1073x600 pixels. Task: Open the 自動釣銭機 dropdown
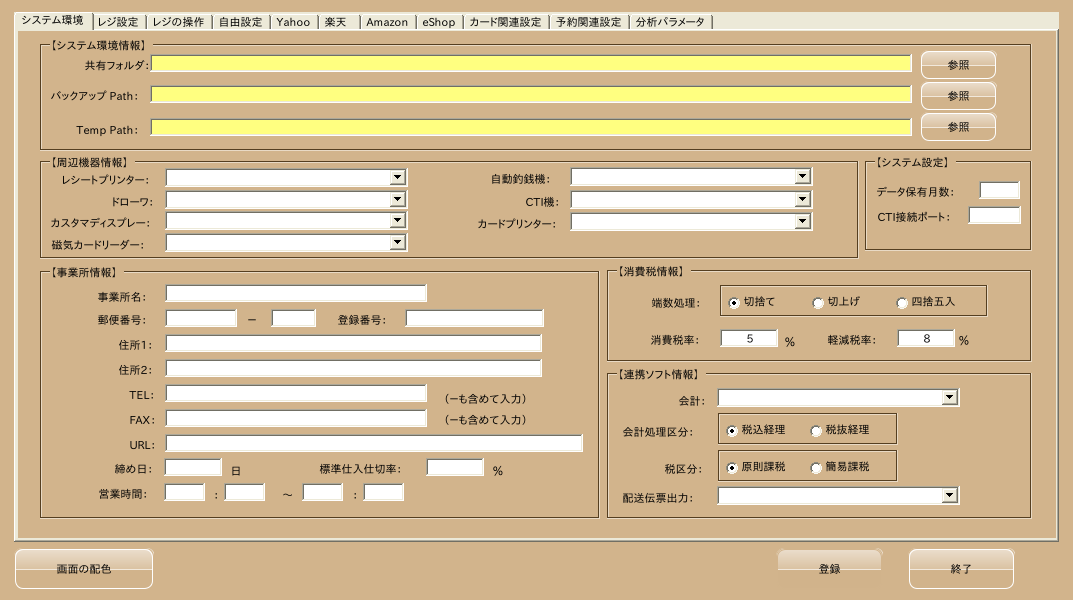coord(803,177)
